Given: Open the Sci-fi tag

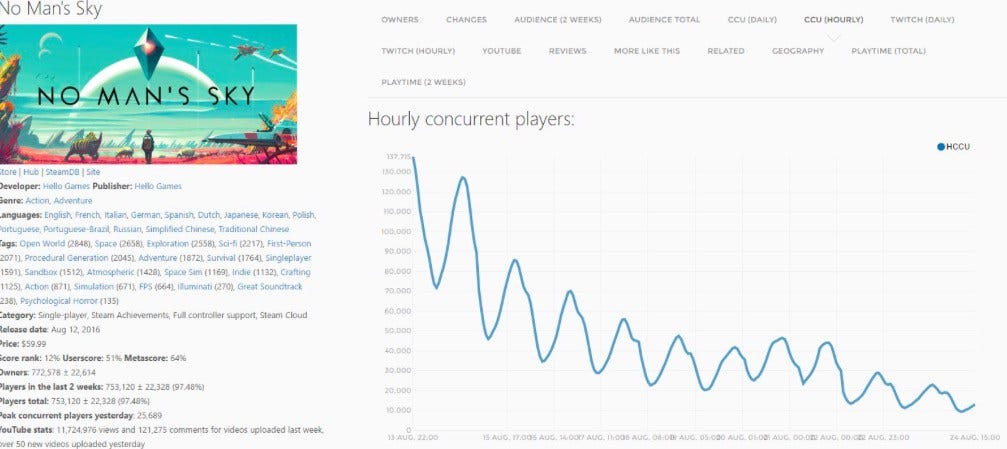Looking at the screenshot, I should (228, 243).
